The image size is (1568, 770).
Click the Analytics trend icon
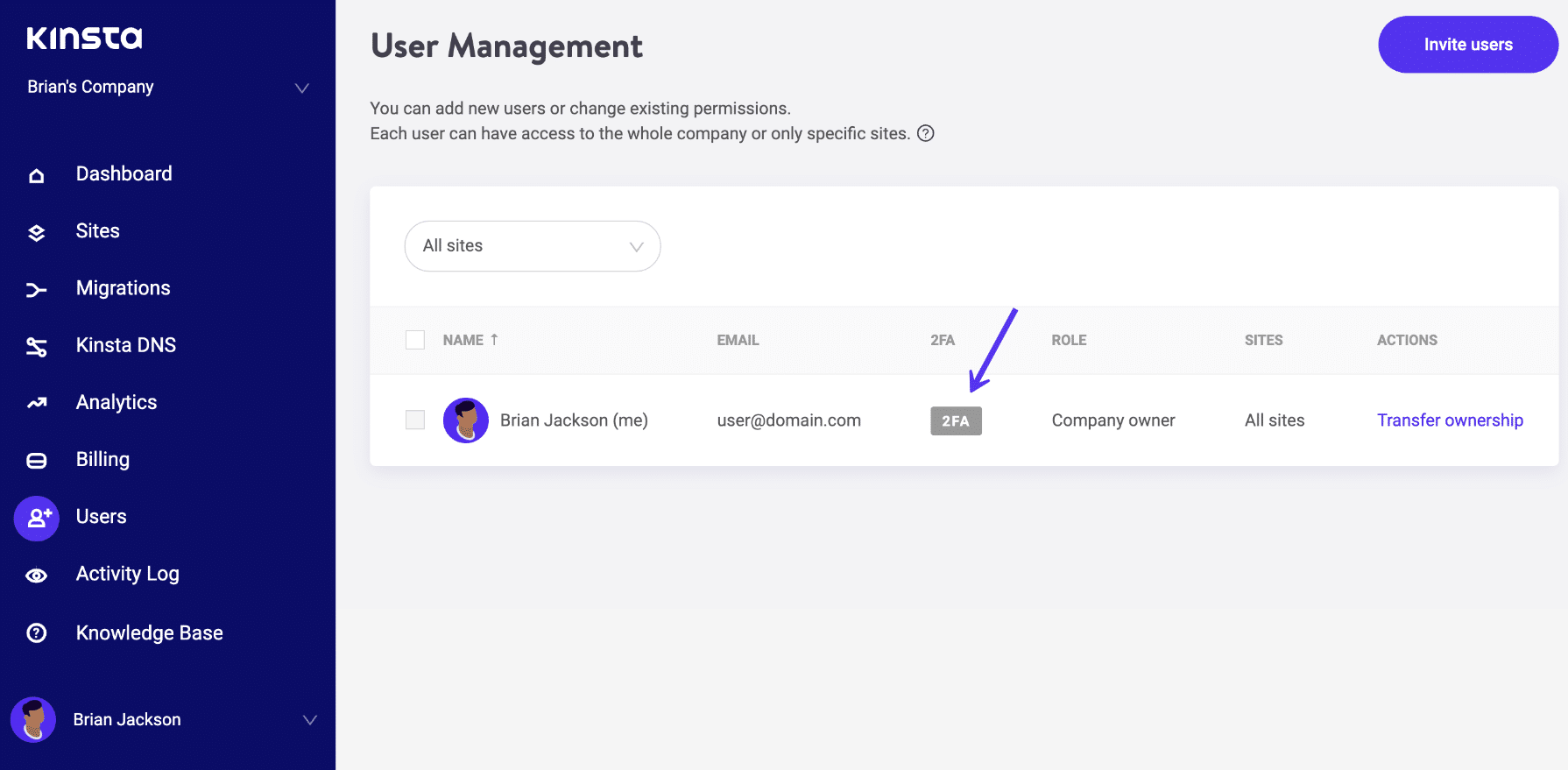pyautogui.click(x=36, y=403)
